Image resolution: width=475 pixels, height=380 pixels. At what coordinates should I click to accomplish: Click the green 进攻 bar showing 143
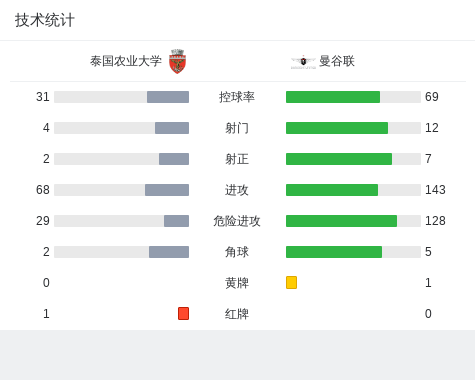coord(332,190)
